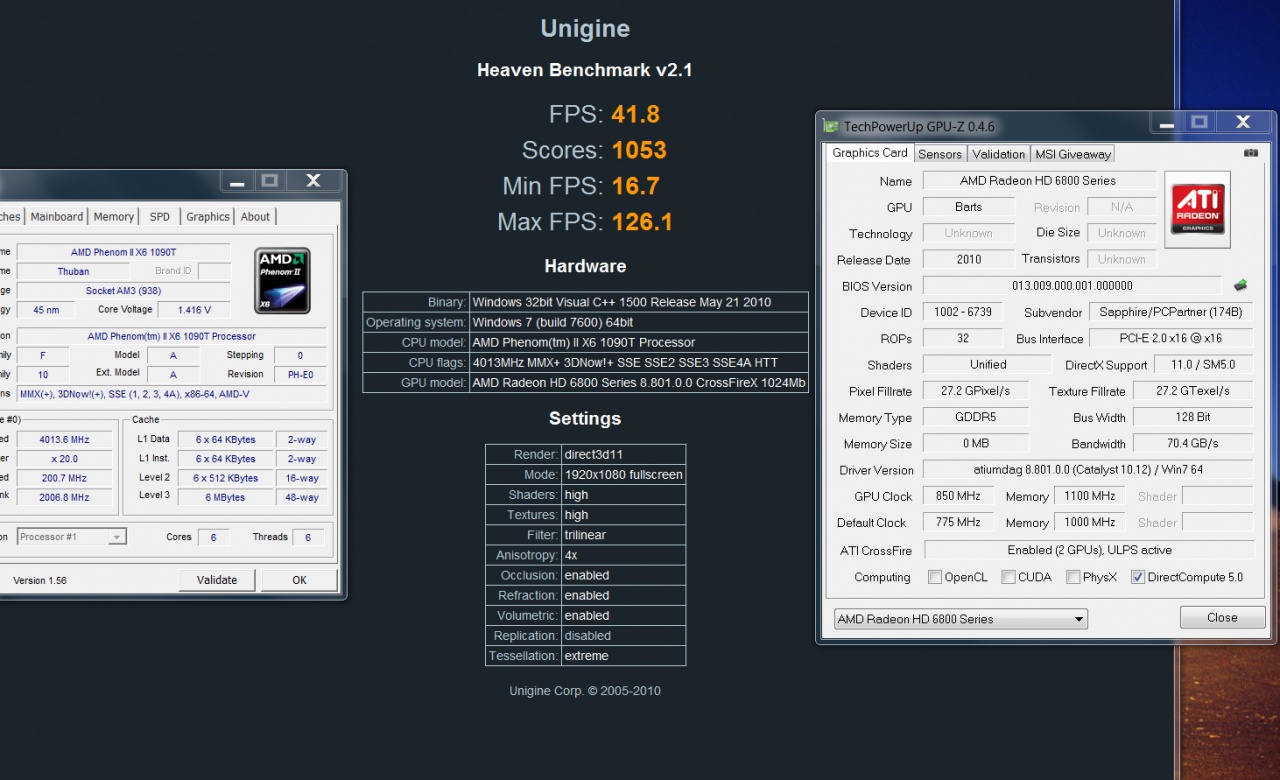Click the GPU-Z screenshot camera icon

(1251, 153)
